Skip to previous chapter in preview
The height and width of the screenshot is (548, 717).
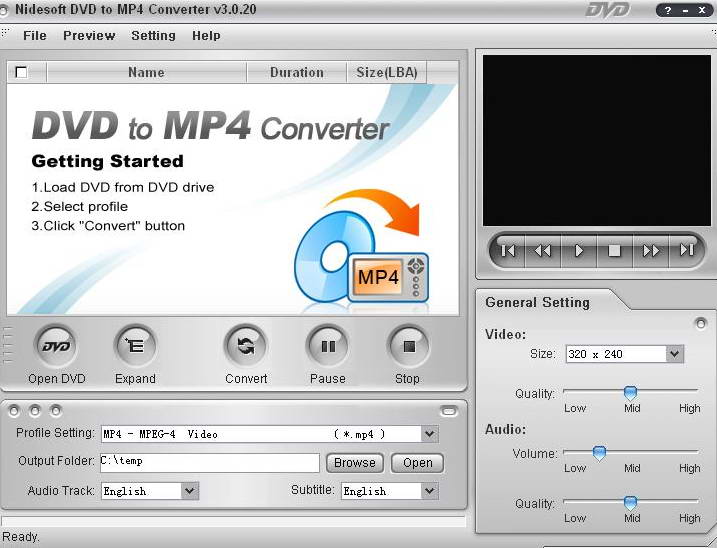point(508,251)
